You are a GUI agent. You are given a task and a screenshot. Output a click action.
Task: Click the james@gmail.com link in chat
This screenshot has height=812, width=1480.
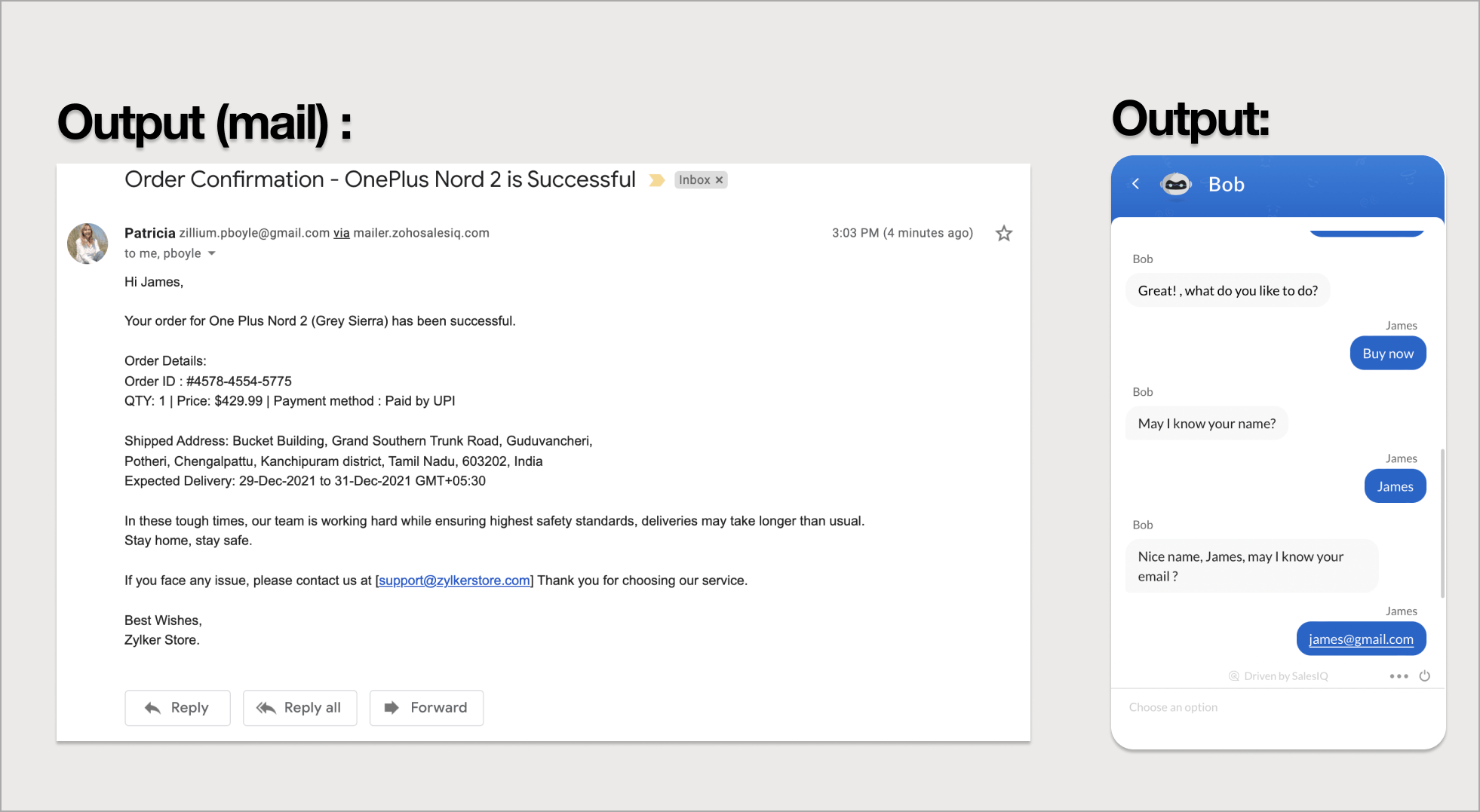pos(1361,639)
